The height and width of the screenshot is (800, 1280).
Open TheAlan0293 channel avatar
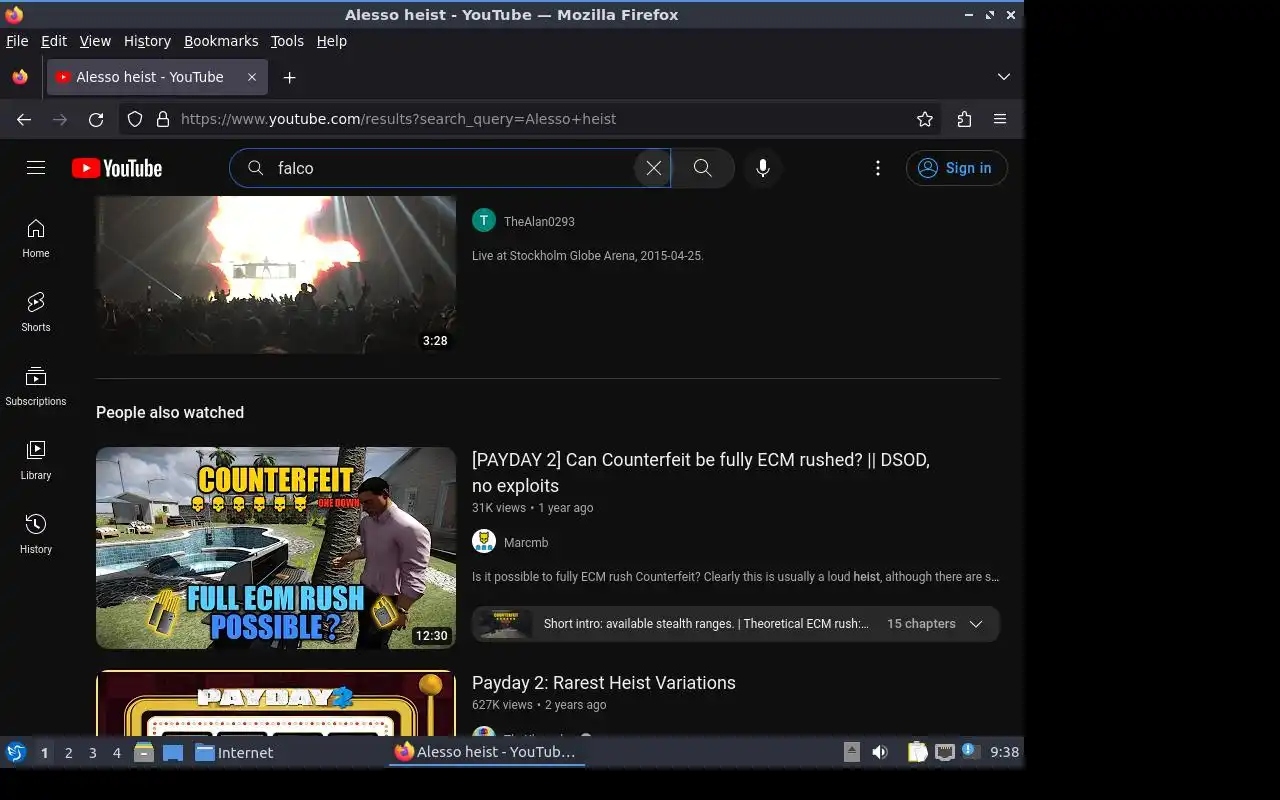pyautogui.click(x=484, y=221)
